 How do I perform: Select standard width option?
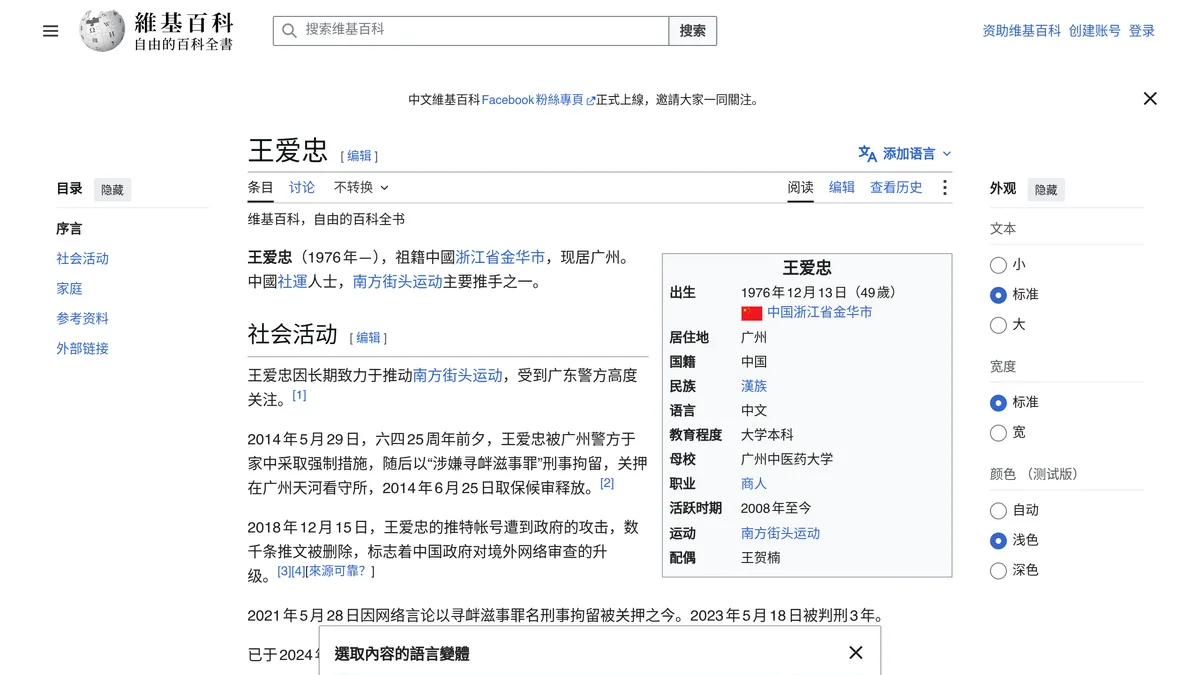998,403
